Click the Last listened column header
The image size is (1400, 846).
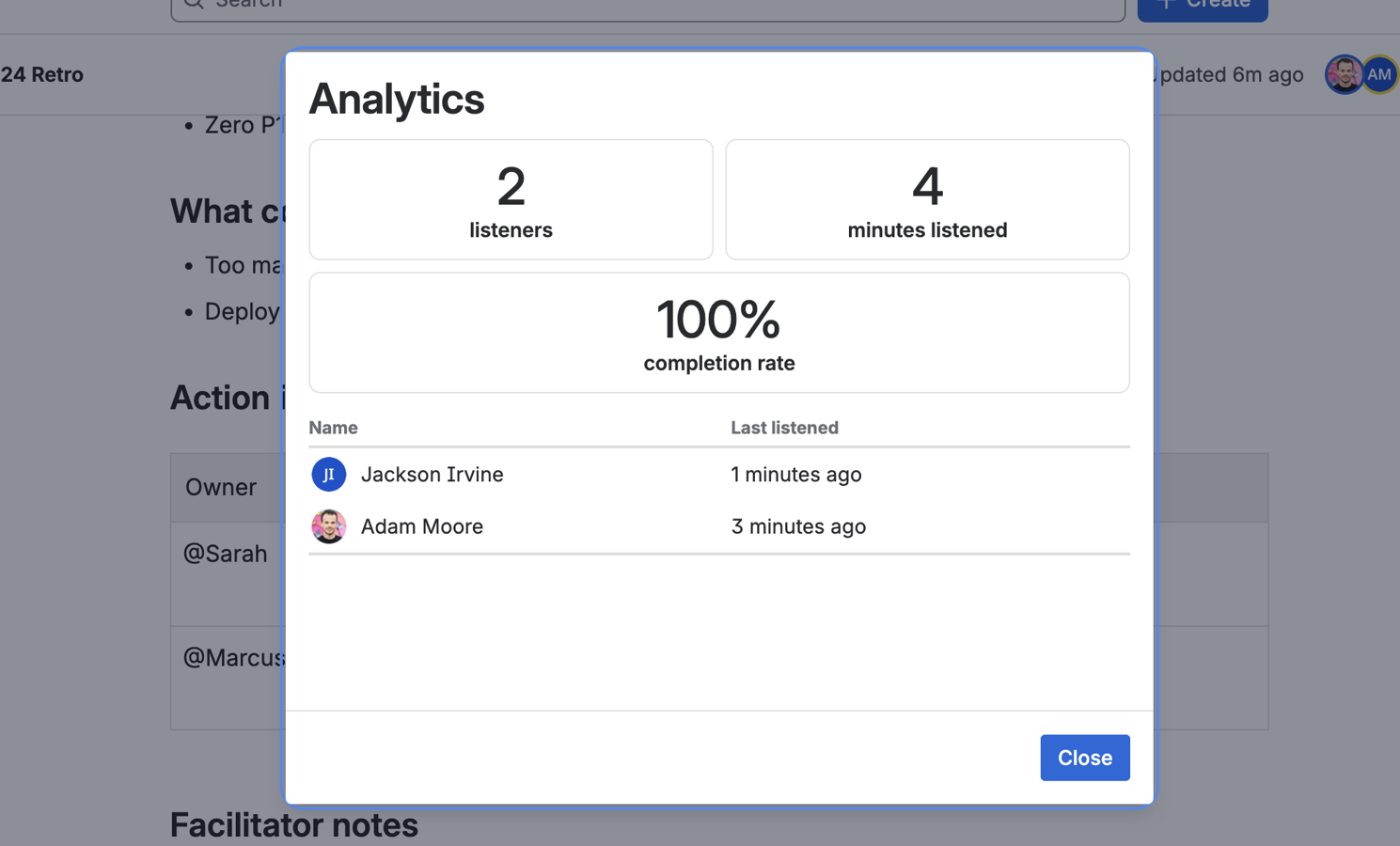click(784, 428)
